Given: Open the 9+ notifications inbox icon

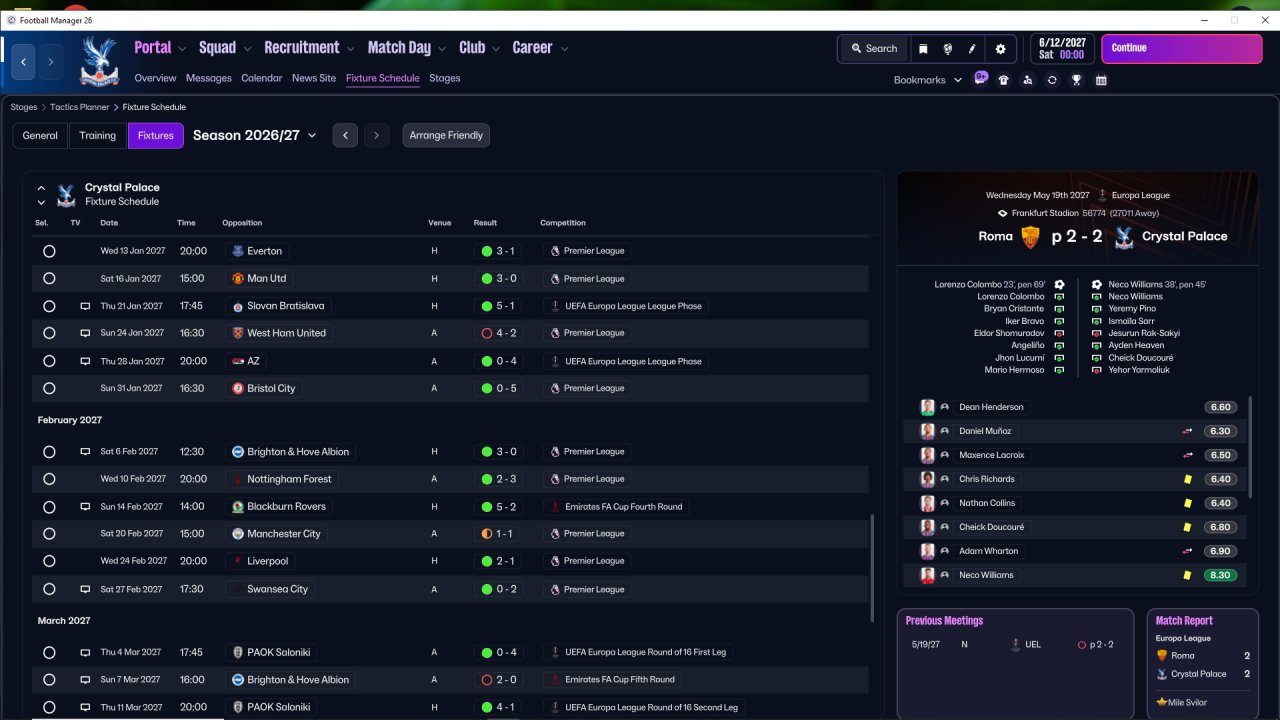Looking at the screenshot, I should pos(981,79).
